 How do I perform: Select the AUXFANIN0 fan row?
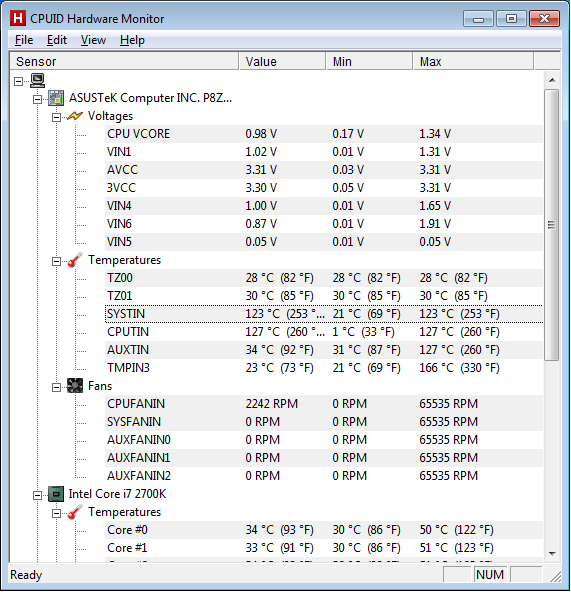point(324,440)
